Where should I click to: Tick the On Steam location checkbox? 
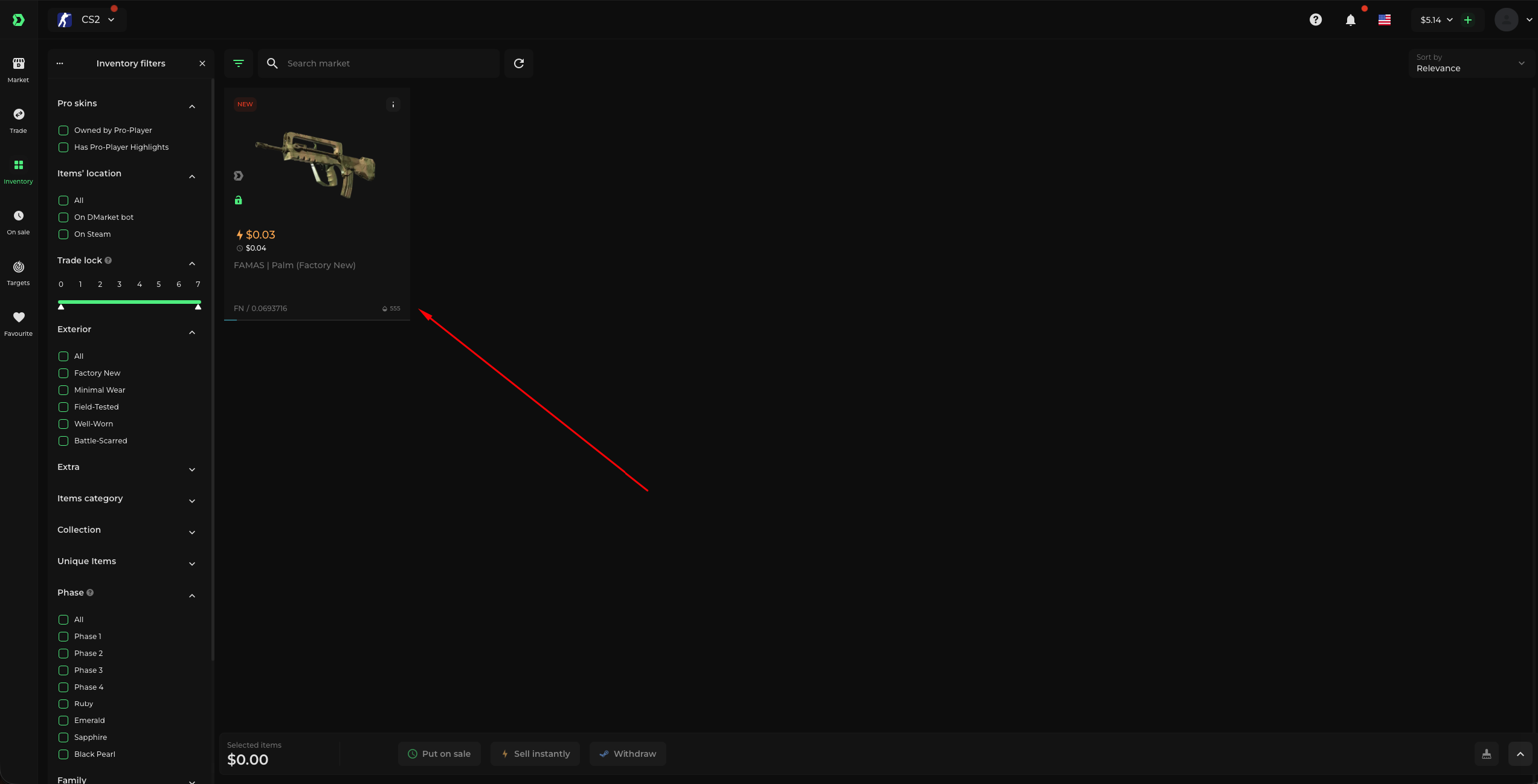tap(63, 234)
